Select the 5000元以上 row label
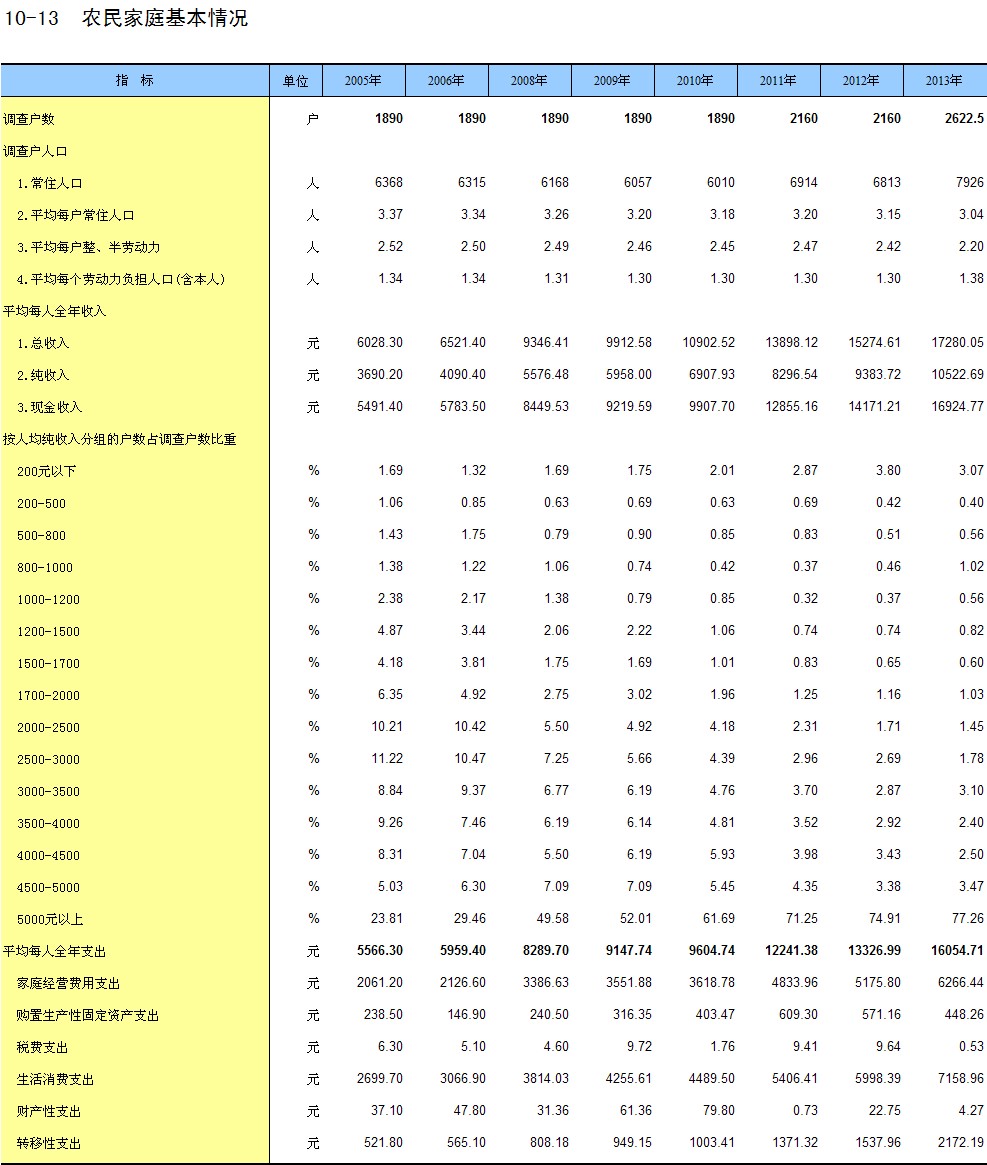The height and width of the screenshot is (1165, 987). click(50, 919)
